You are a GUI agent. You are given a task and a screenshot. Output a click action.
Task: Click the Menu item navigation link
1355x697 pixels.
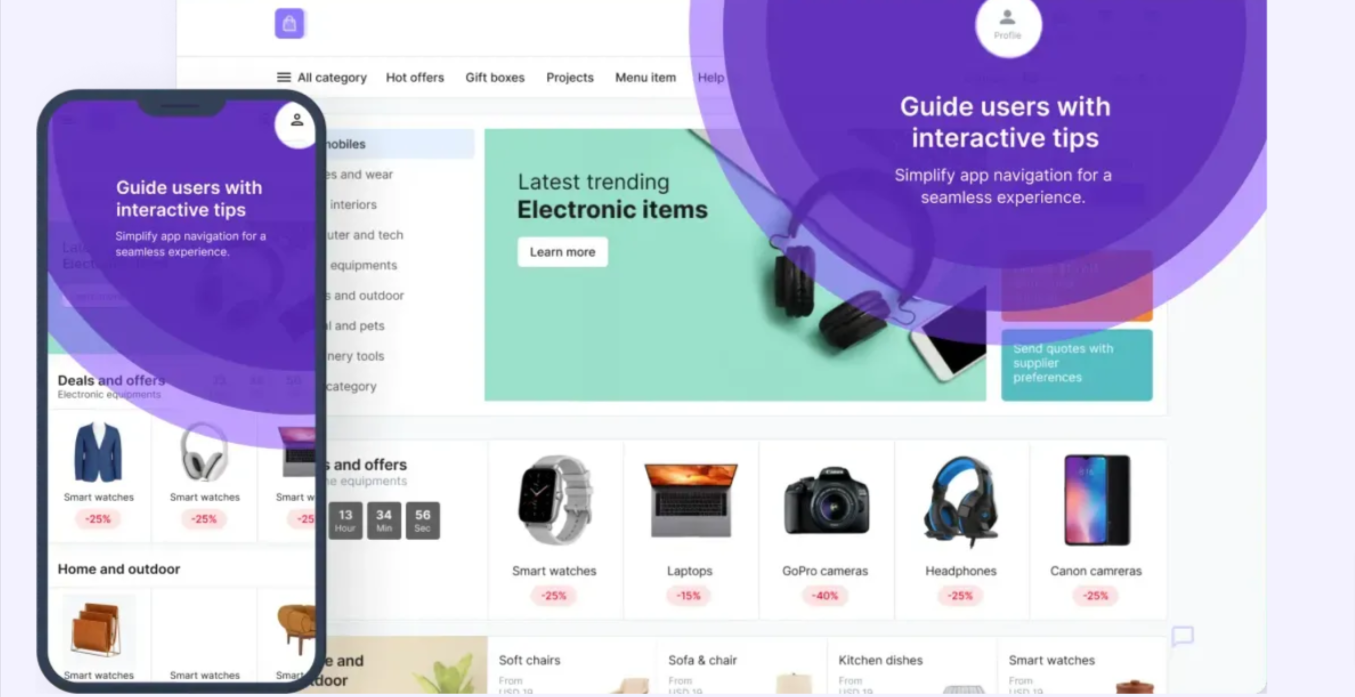point(646,77)
